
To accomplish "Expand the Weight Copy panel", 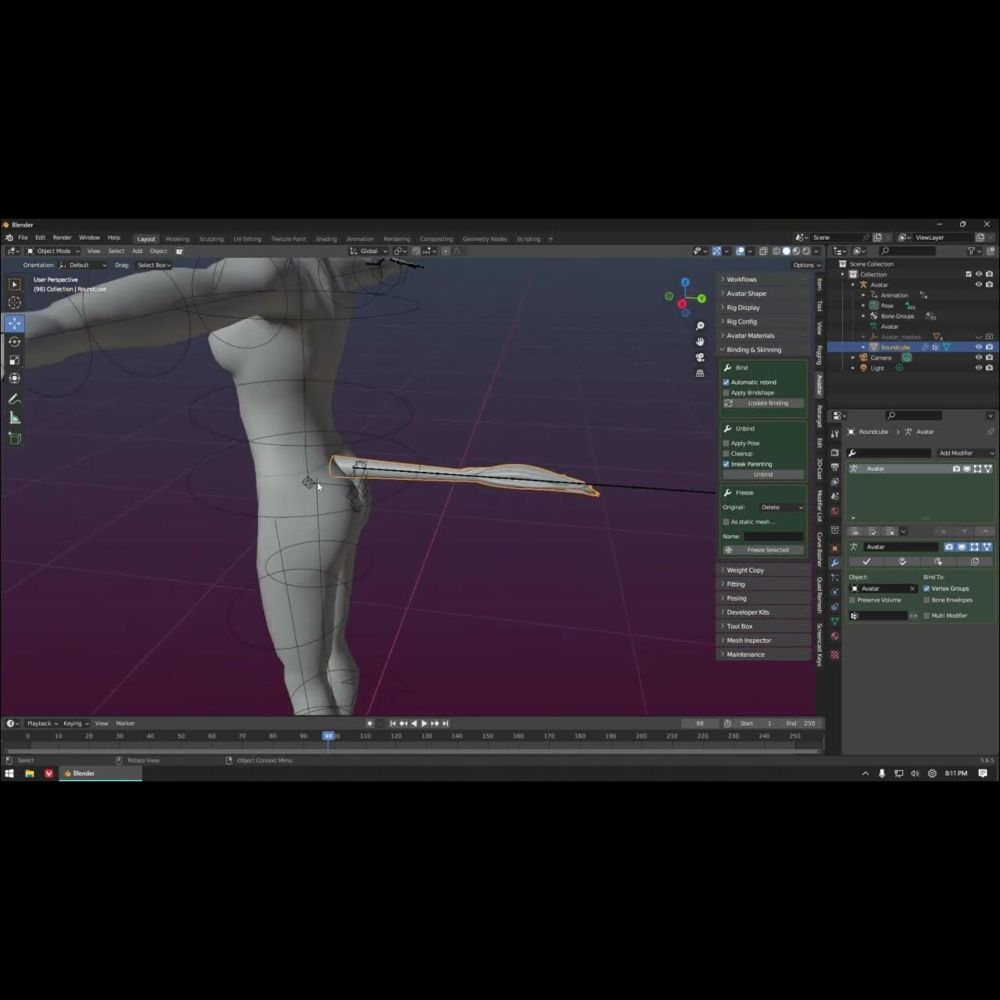I will click(x=764, y=570).
